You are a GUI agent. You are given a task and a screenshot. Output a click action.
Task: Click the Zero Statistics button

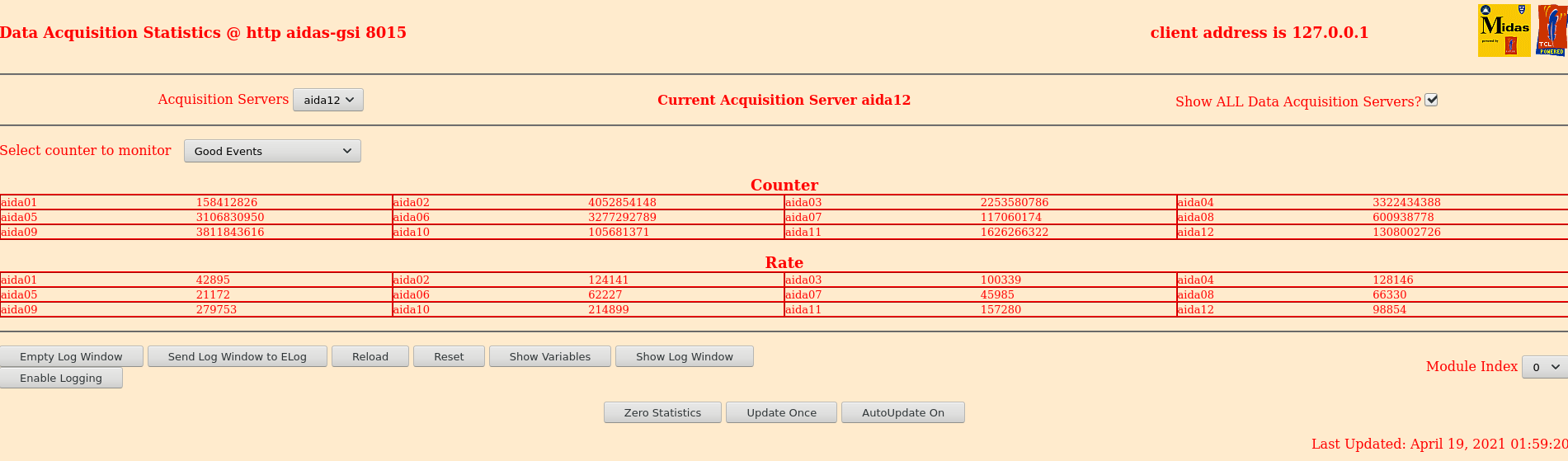[x=662, y=412]
